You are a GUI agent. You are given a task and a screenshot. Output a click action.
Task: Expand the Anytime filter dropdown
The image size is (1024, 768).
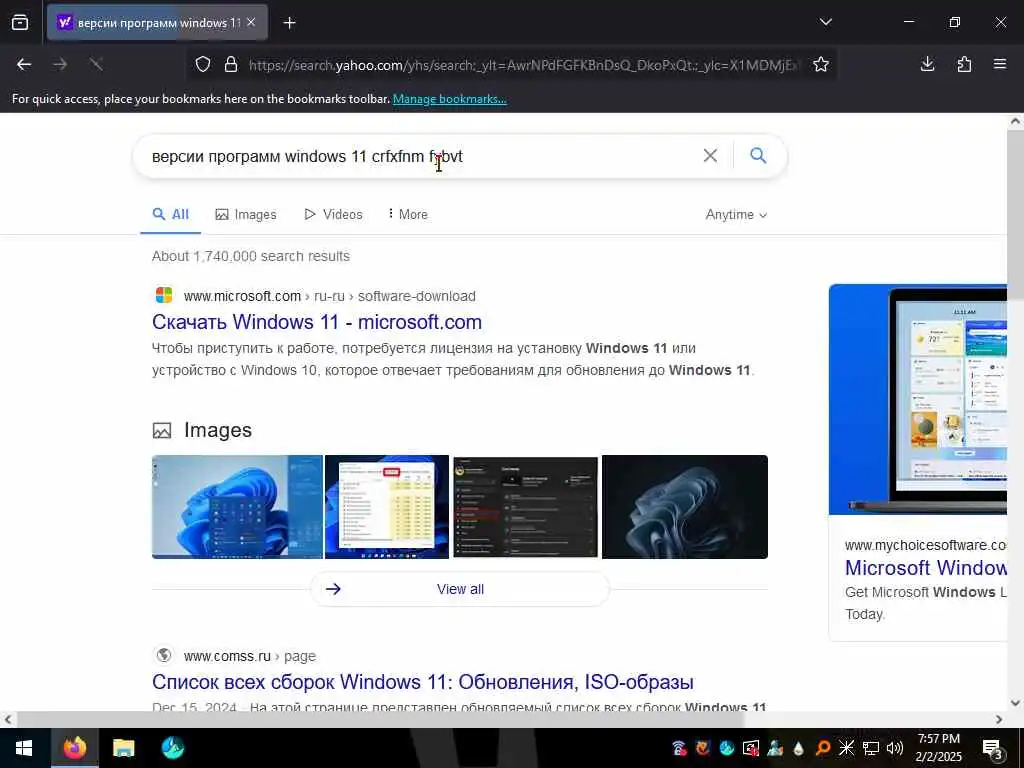tap(736, 215)
